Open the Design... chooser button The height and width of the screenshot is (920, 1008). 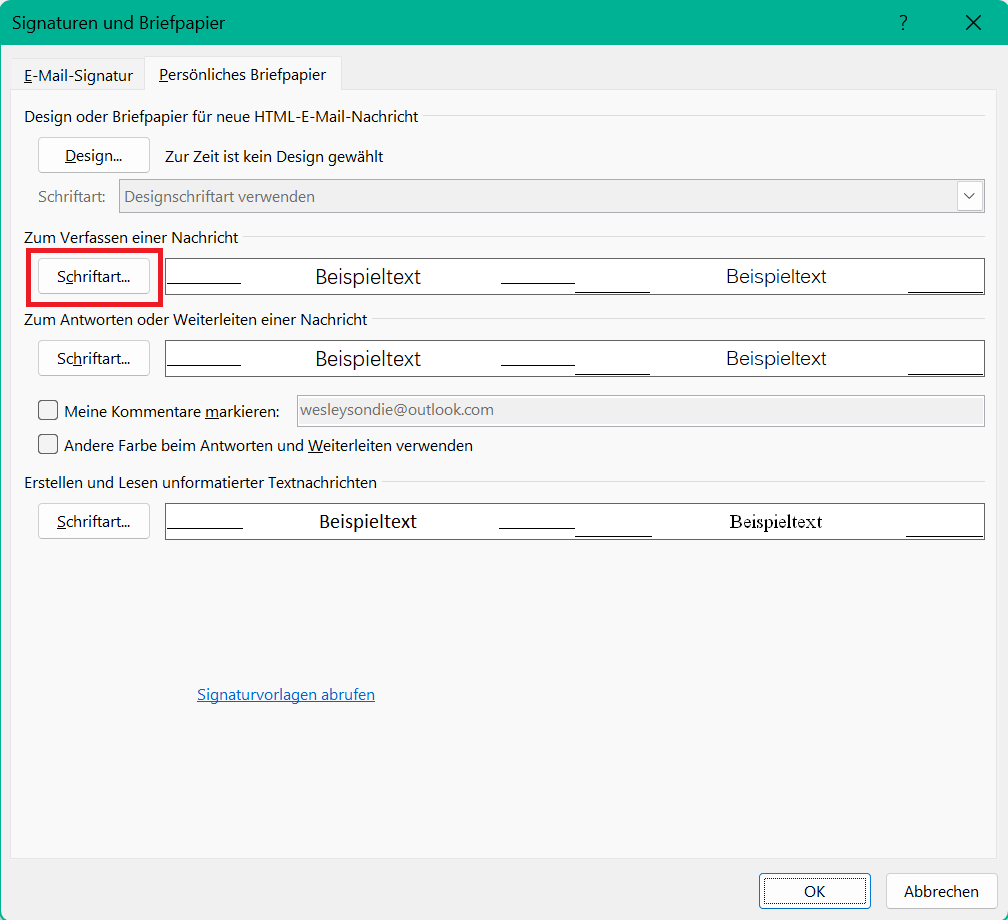tap(94, 156)
